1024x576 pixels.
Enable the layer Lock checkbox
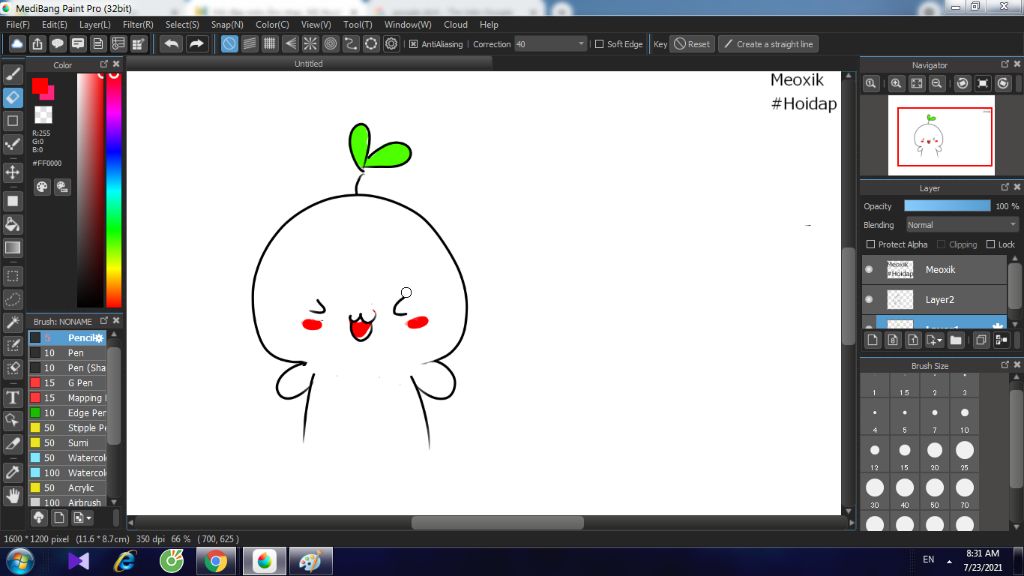(990, 244)
